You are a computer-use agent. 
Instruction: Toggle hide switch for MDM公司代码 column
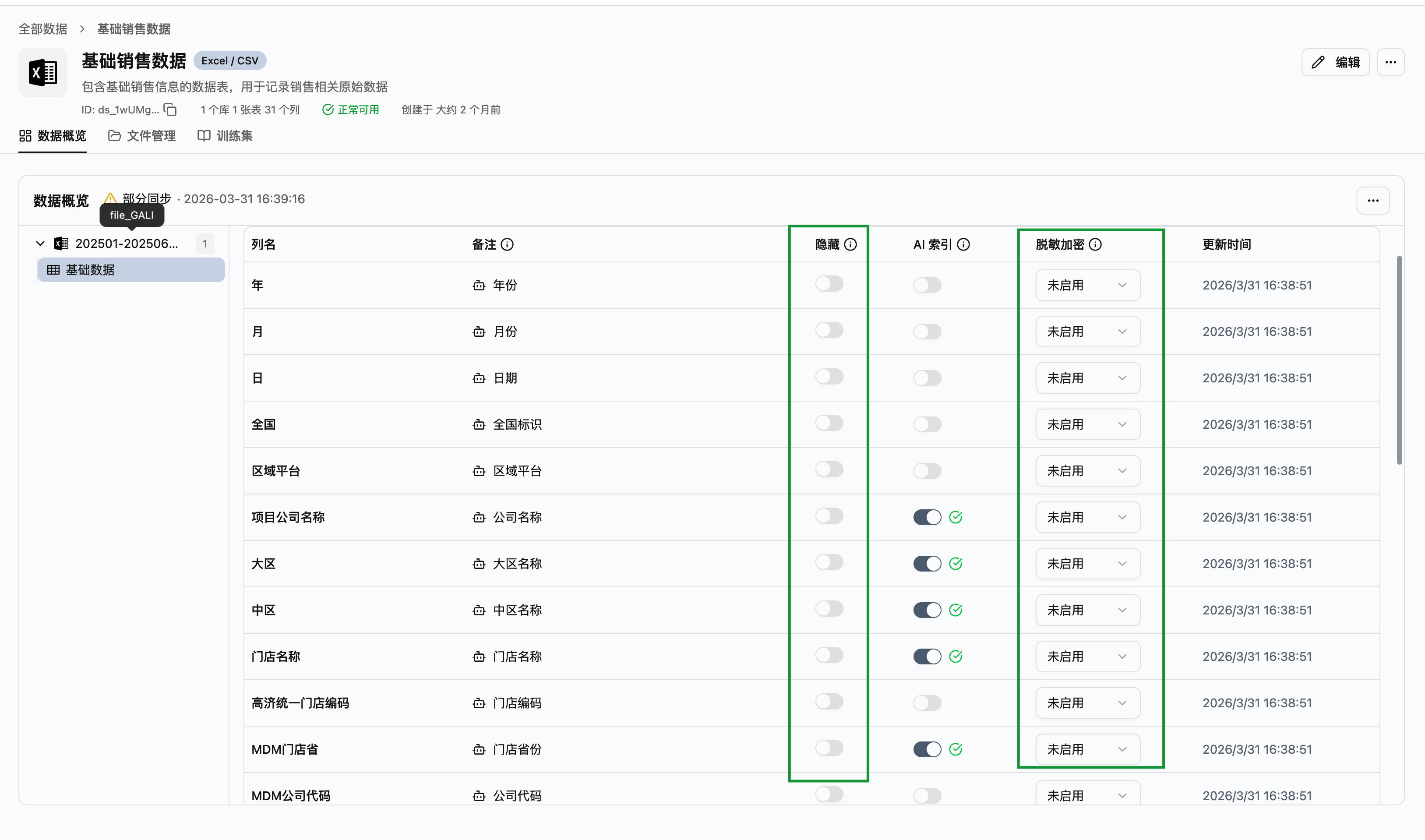tap(829, 794)
